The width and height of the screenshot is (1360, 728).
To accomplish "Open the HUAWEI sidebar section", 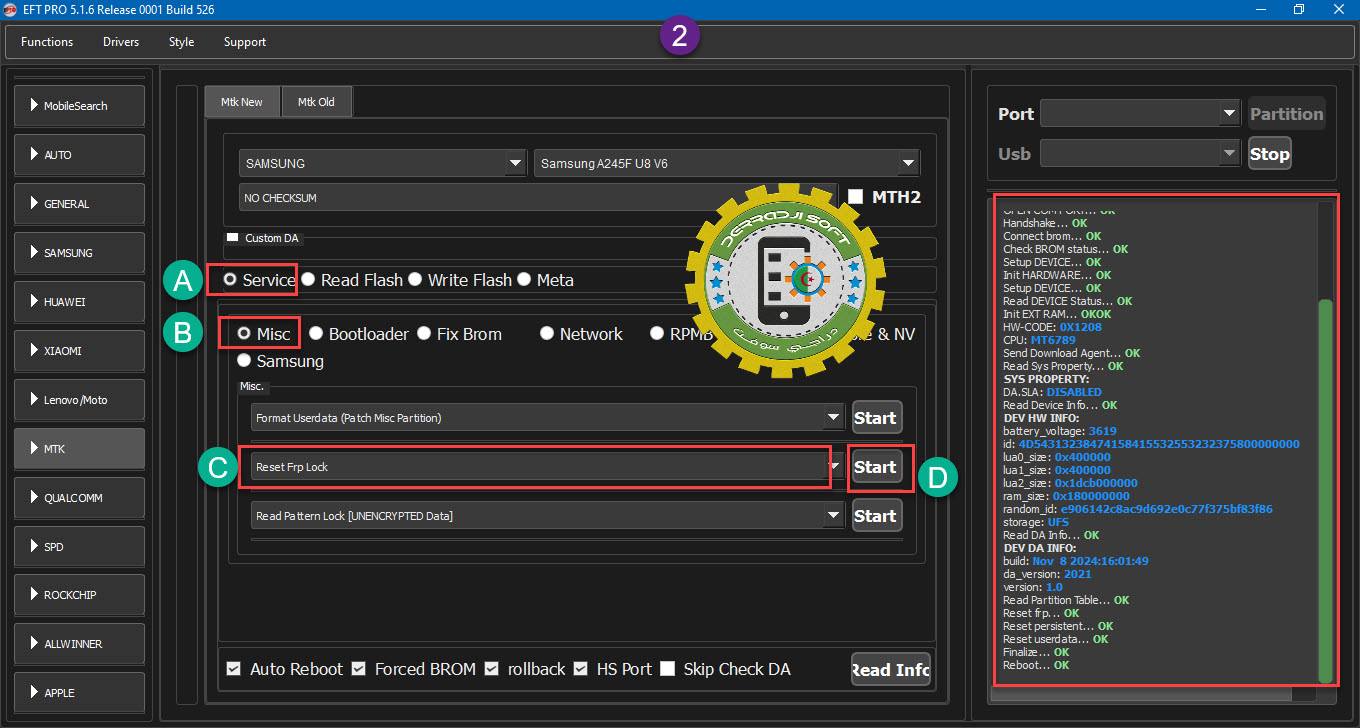I will point(79,302).
